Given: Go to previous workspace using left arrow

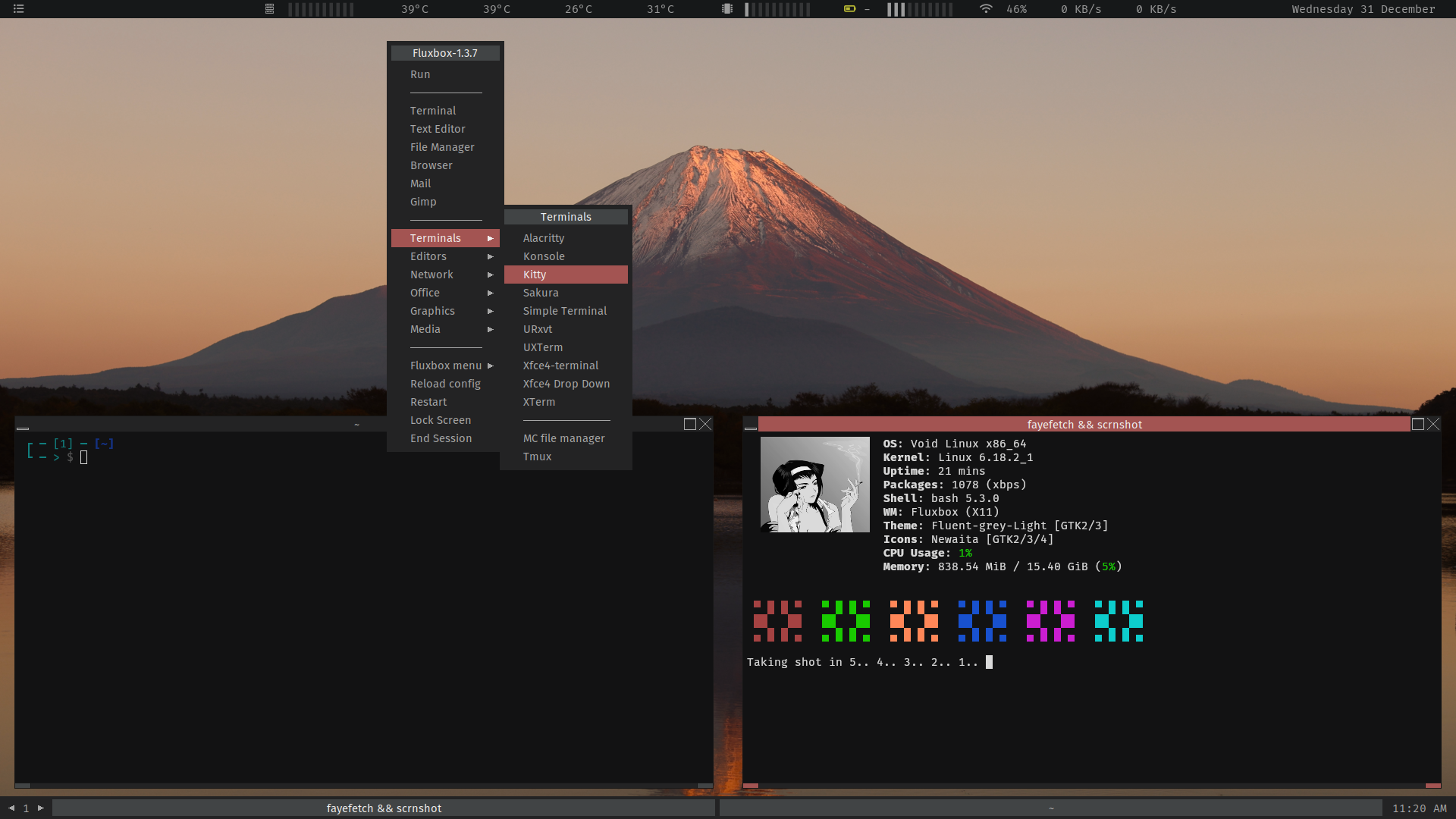Looking at the screenshot, I should pyautogui.click(x=11, y=808).
